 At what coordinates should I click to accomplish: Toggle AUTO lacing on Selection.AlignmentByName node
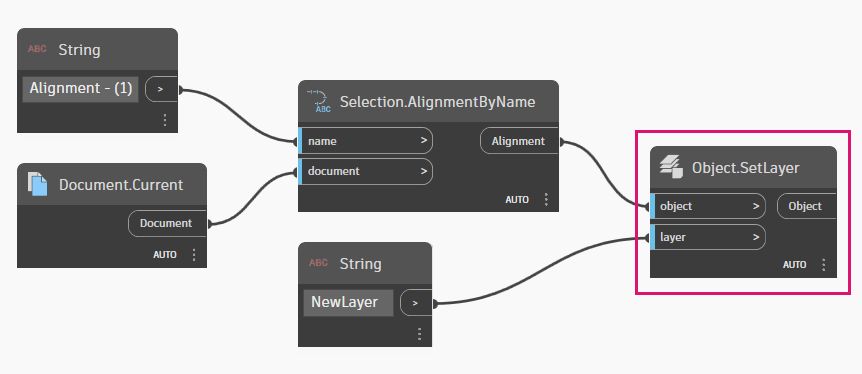517,200
